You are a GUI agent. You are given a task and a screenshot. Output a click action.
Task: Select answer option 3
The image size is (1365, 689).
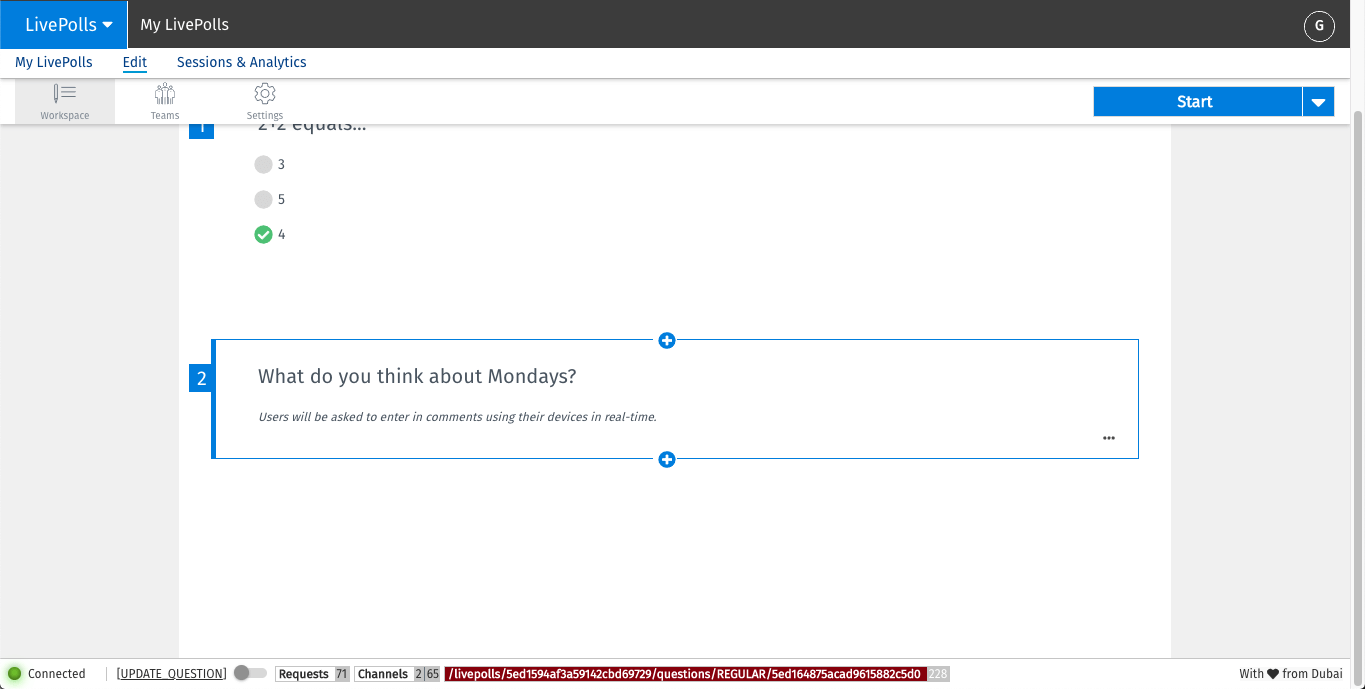point(263,164)
